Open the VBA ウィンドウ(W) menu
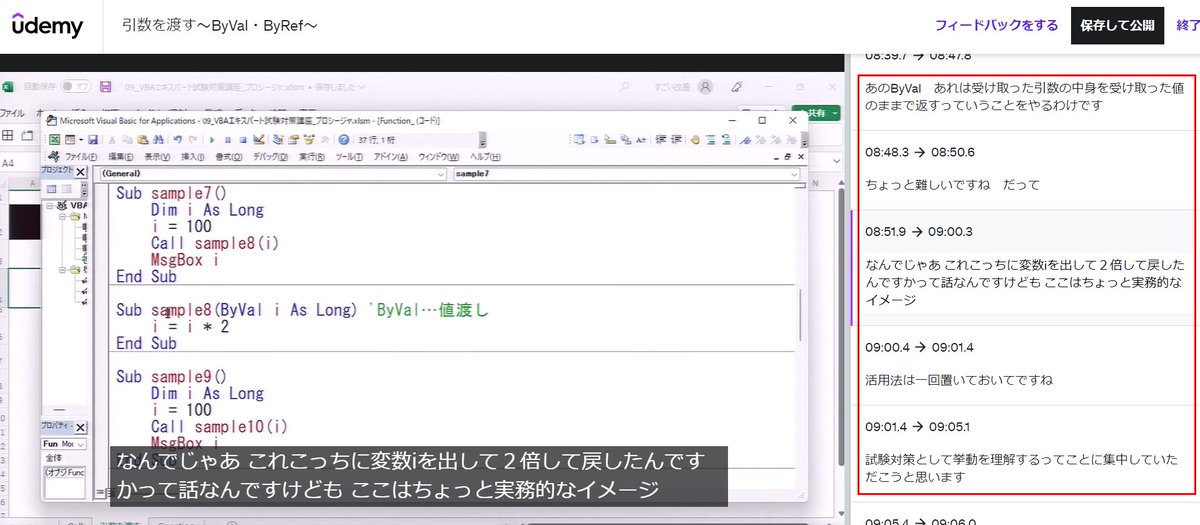 438,157
